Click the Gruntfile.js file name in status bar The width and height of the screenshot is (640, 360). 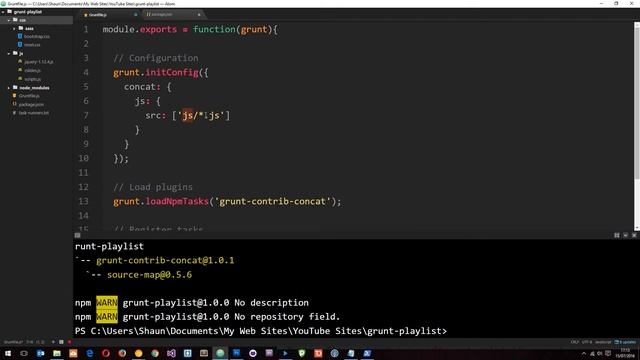[x=13, y=342]
